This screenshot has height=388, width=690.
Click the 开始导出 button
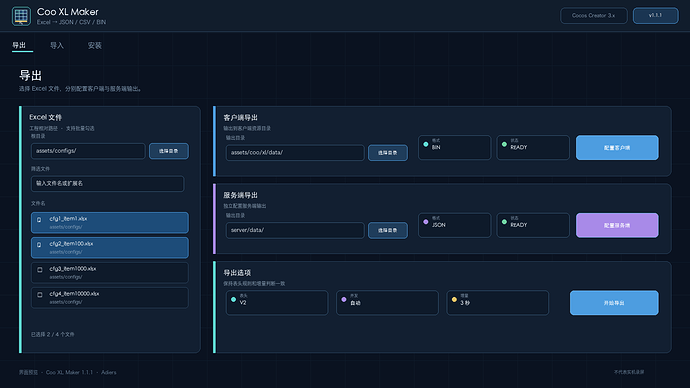[x=614, y=303]
